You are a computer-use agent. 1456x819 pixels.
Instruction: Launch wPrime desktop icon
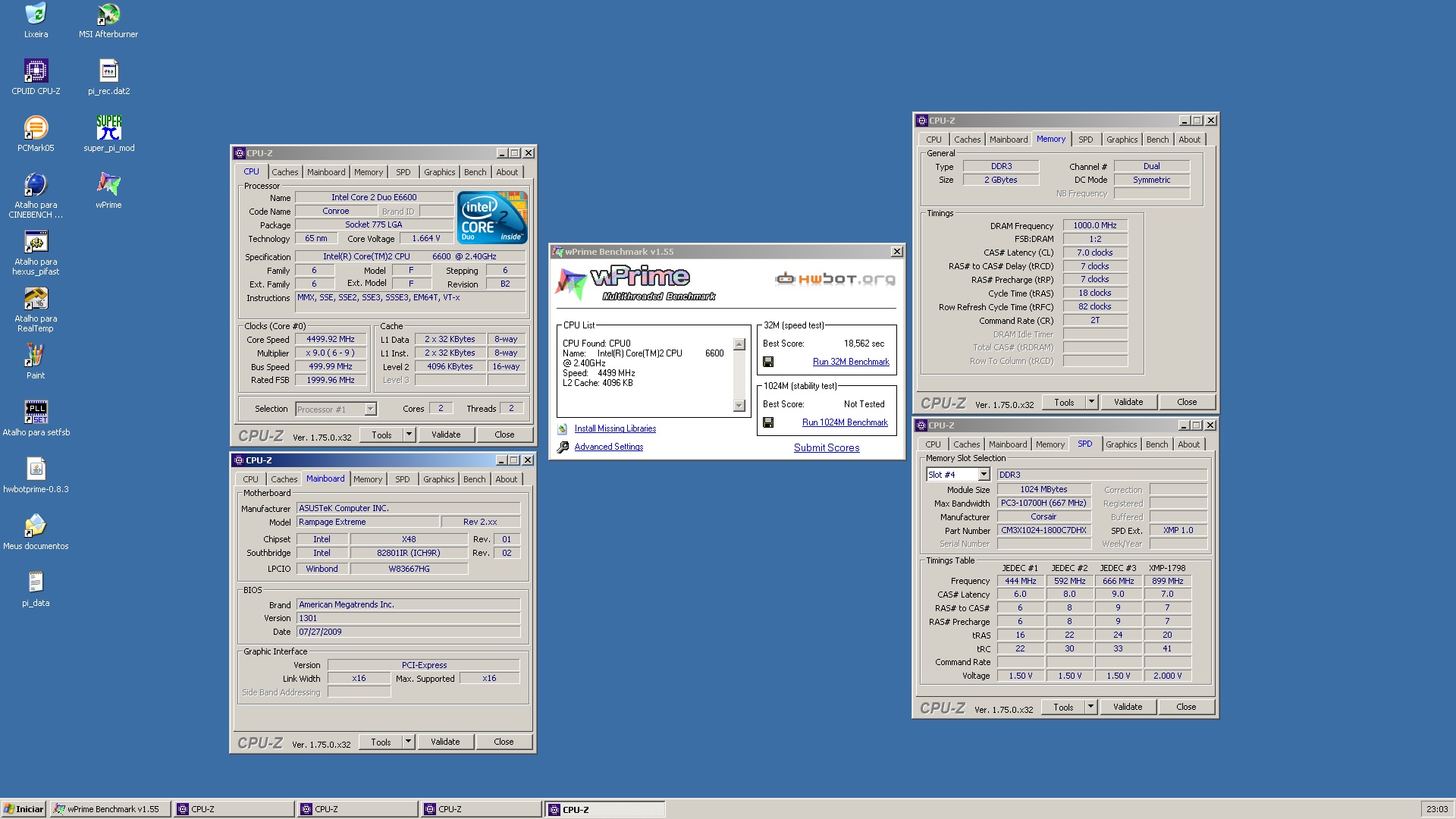(108, 185)
